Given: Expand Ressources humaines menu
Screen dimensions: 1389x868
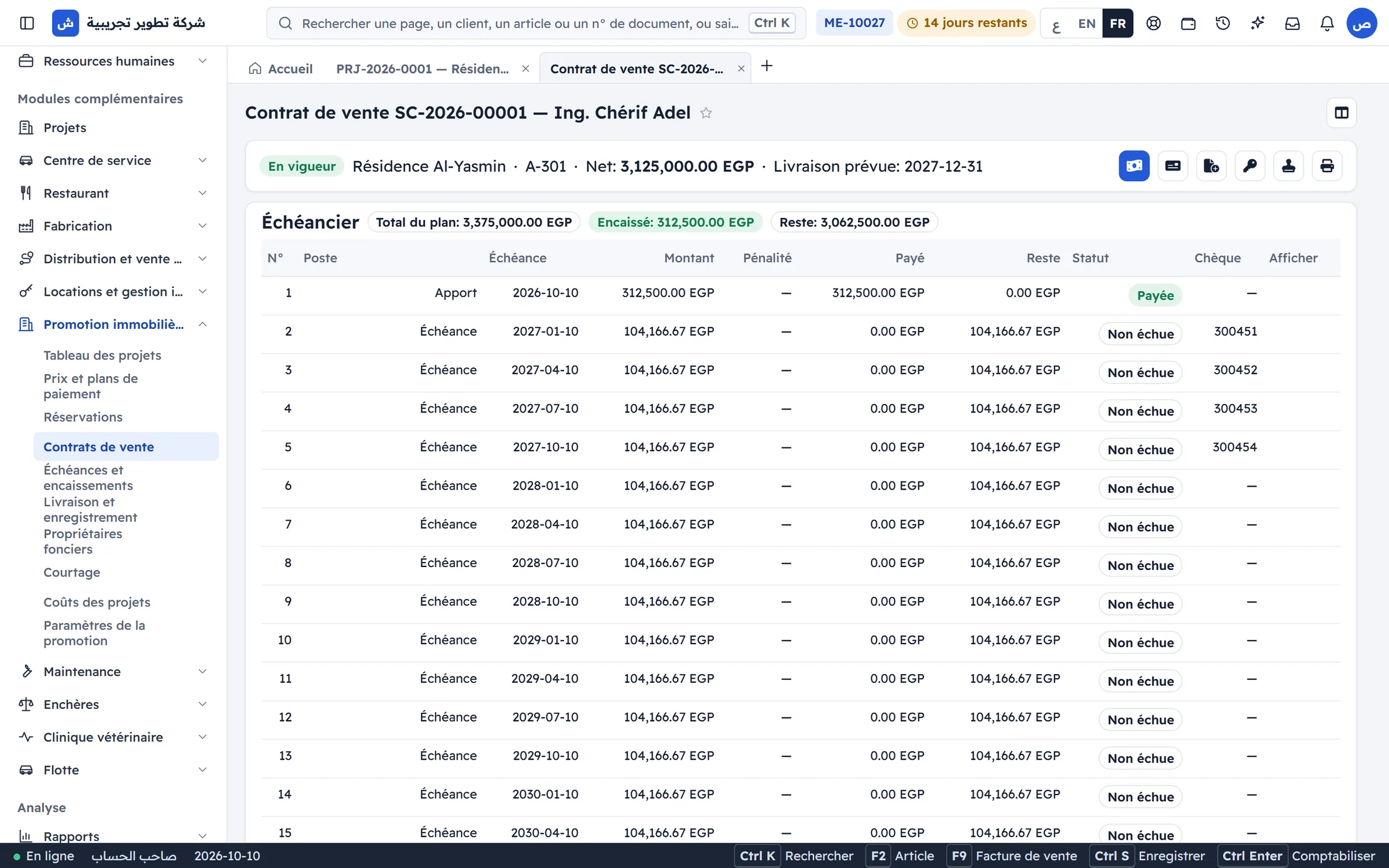Looking at the screenshot, I should tap(113, 61).
